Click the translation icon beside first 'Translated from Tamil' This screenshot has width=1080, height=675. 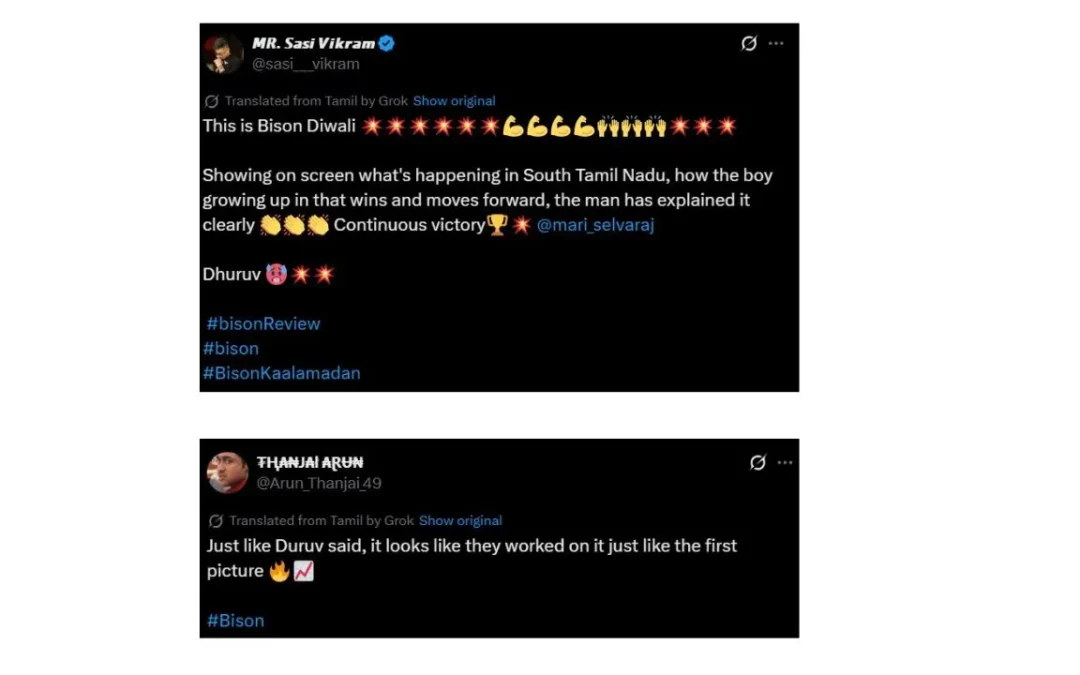211,101
